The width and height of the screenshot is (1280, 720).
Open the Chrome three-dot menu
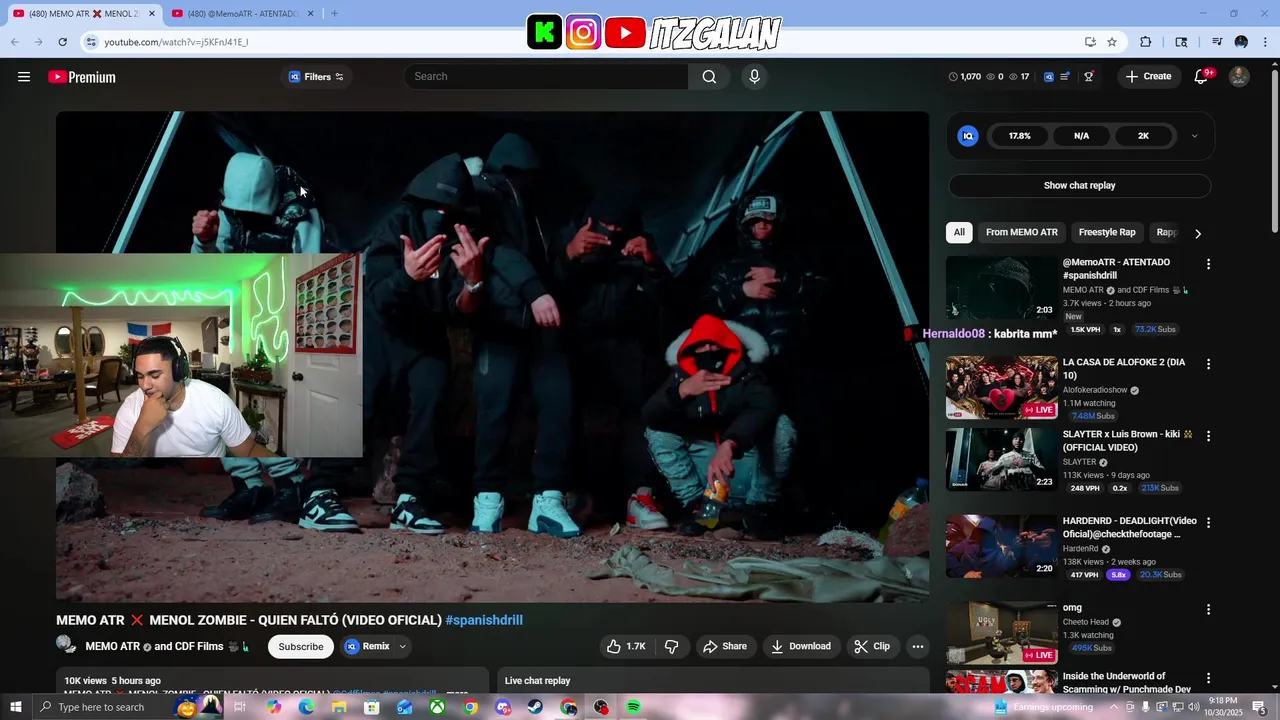(x=1266, y=42)
